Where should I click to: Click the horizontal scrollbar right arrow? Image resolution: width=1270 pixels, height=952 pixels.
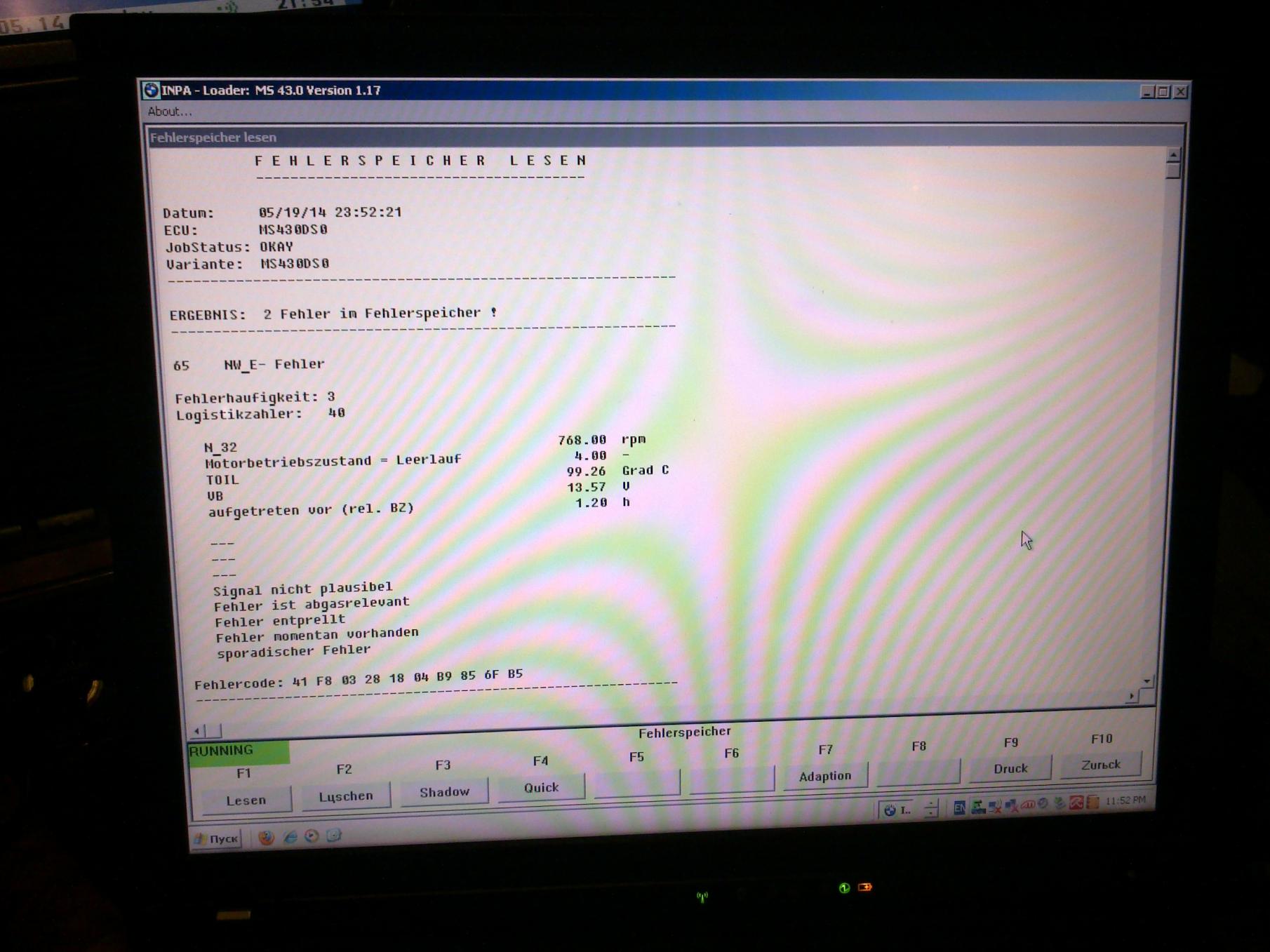(x=1131, y=696)
